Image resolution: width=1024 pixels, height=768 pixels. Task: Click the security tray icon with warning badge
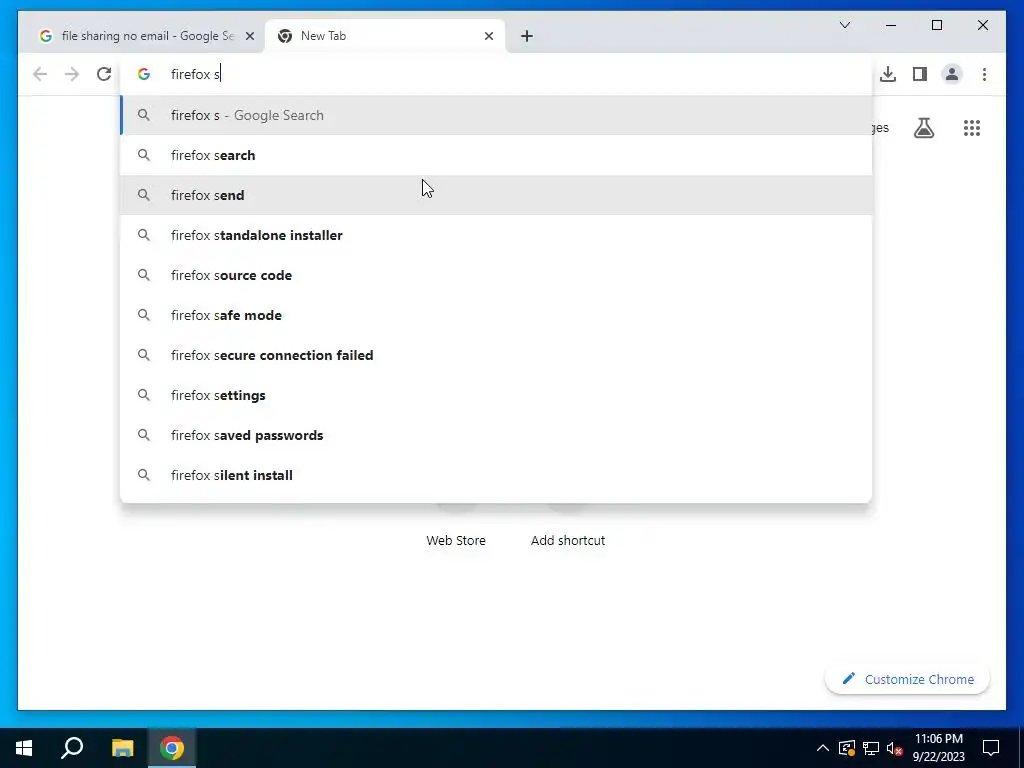click(846, 748)
